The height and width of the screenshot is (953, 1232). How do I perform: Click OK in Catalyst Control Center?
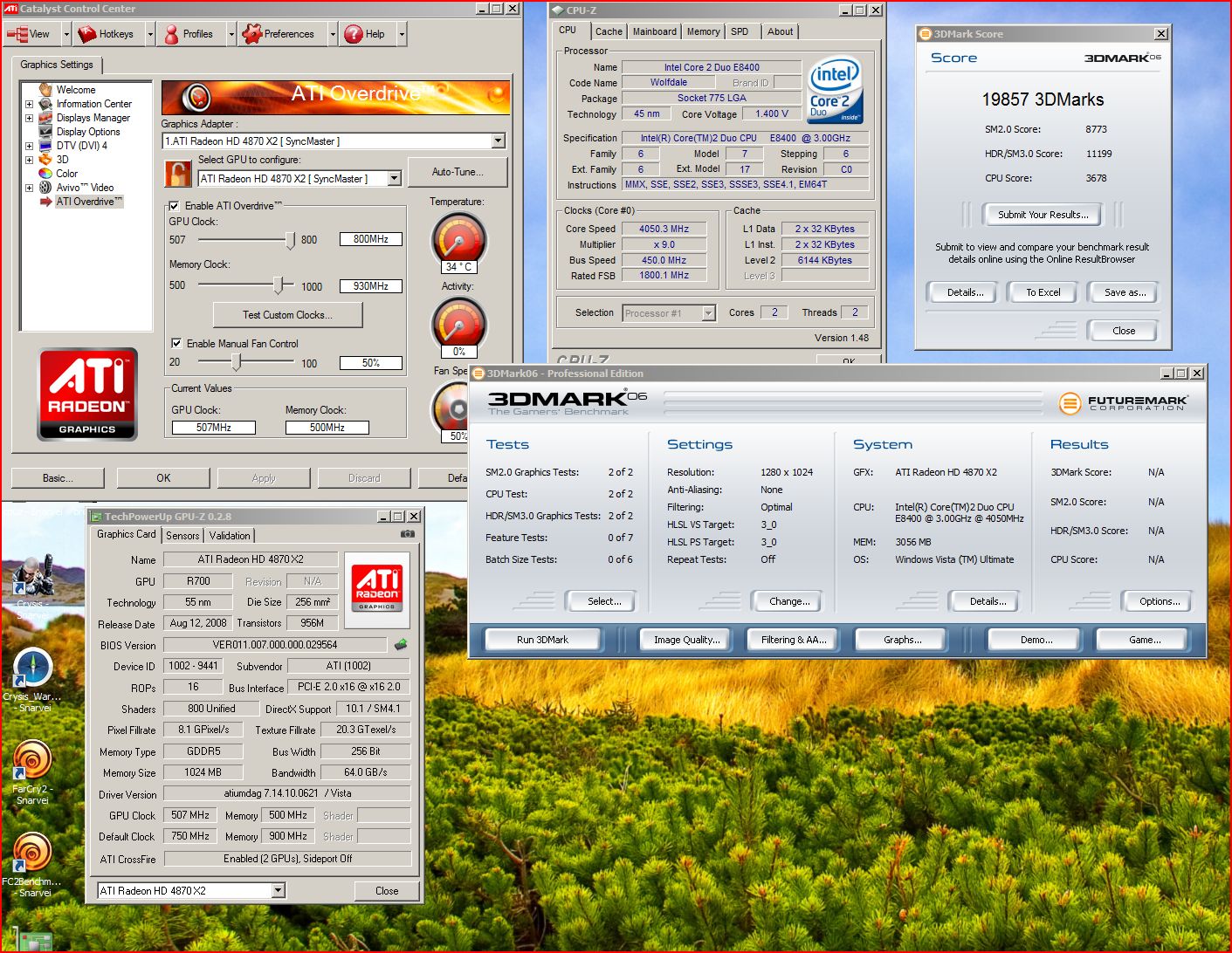(163, 478)
